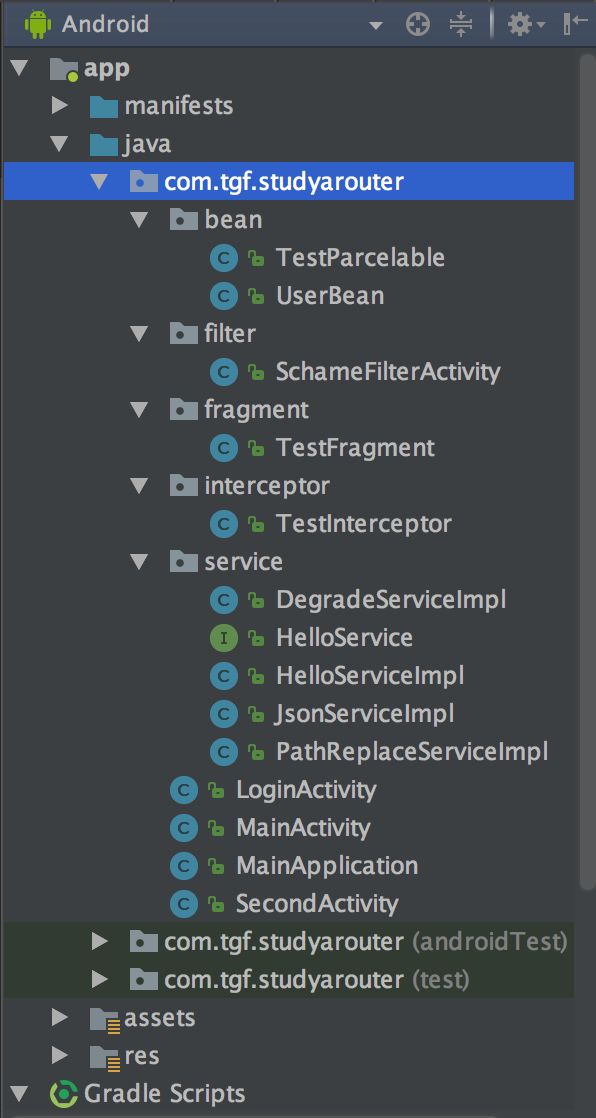Screen dimensions: 596x1118
Task: Select the LoginActivity class
Action: [307, 790]
